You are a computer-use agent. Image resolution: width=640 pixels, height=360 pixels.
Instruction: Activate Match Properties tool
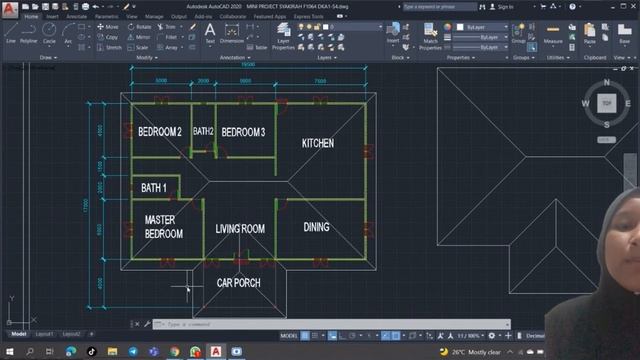pyautogui.click(x=430, y=36)
